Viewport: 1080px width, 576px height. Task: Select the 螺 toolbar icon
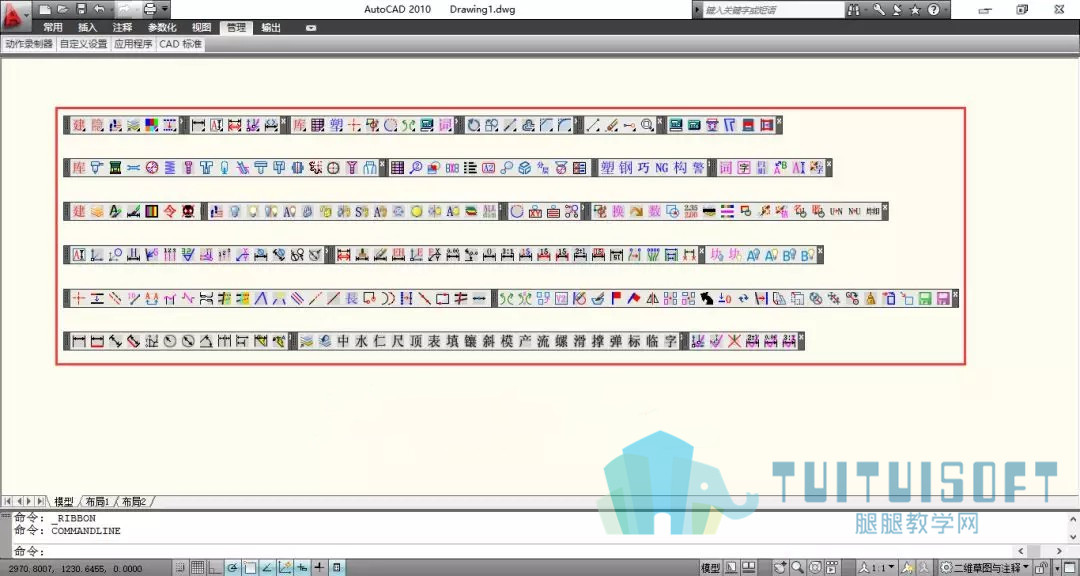(x=561, y=341)
